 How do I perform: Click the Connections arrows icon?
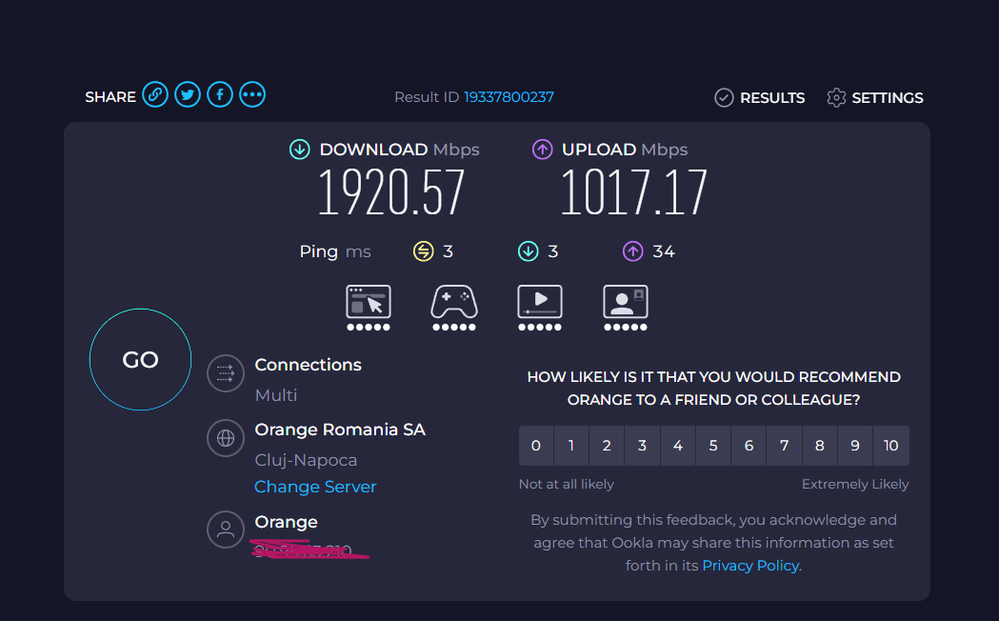click(226, 373)
